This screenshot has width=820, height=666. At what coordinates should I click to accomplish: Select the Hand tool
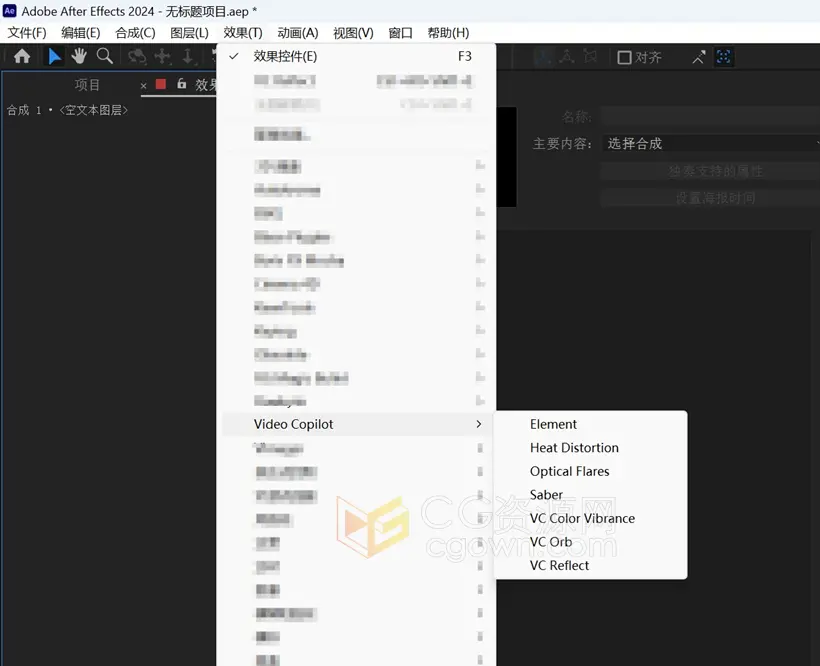(79, 56)
